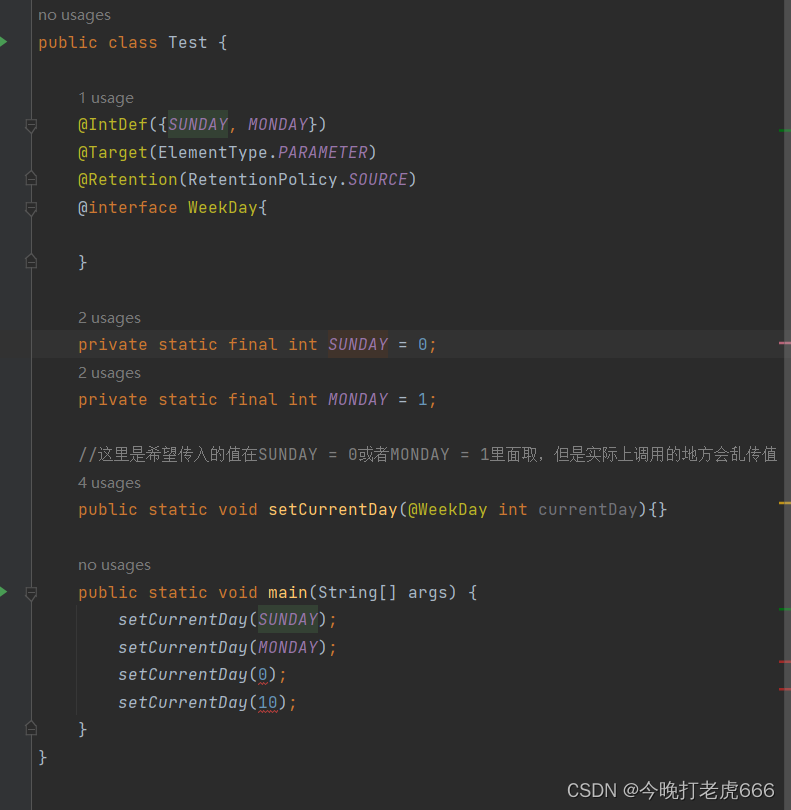Show the '2 usages' hint above the MONDAY constant
Viewport: 791px width, 810px height.
(109, 372)
